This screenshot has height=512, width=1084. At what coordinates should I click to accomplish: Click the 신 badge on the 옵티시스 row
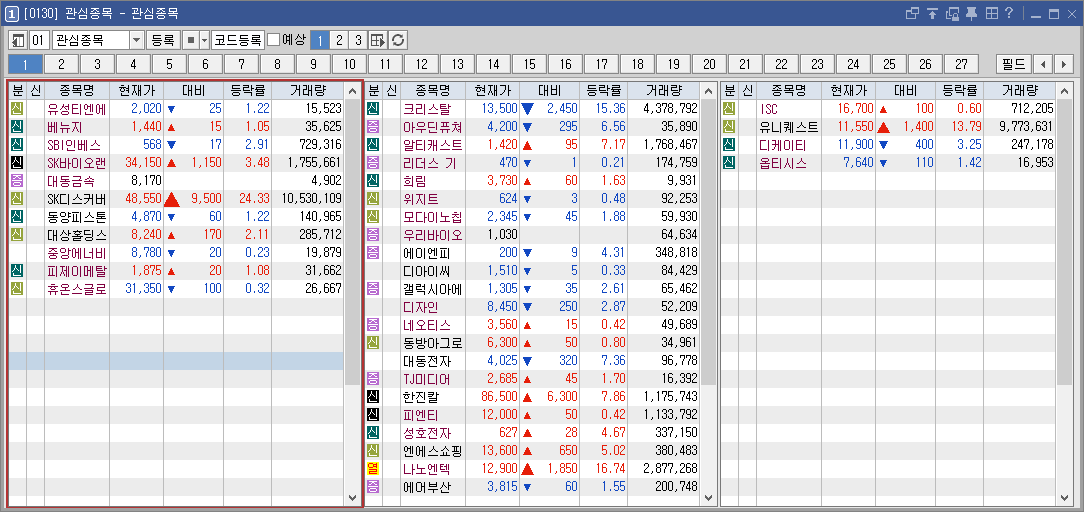coord(729,163)
